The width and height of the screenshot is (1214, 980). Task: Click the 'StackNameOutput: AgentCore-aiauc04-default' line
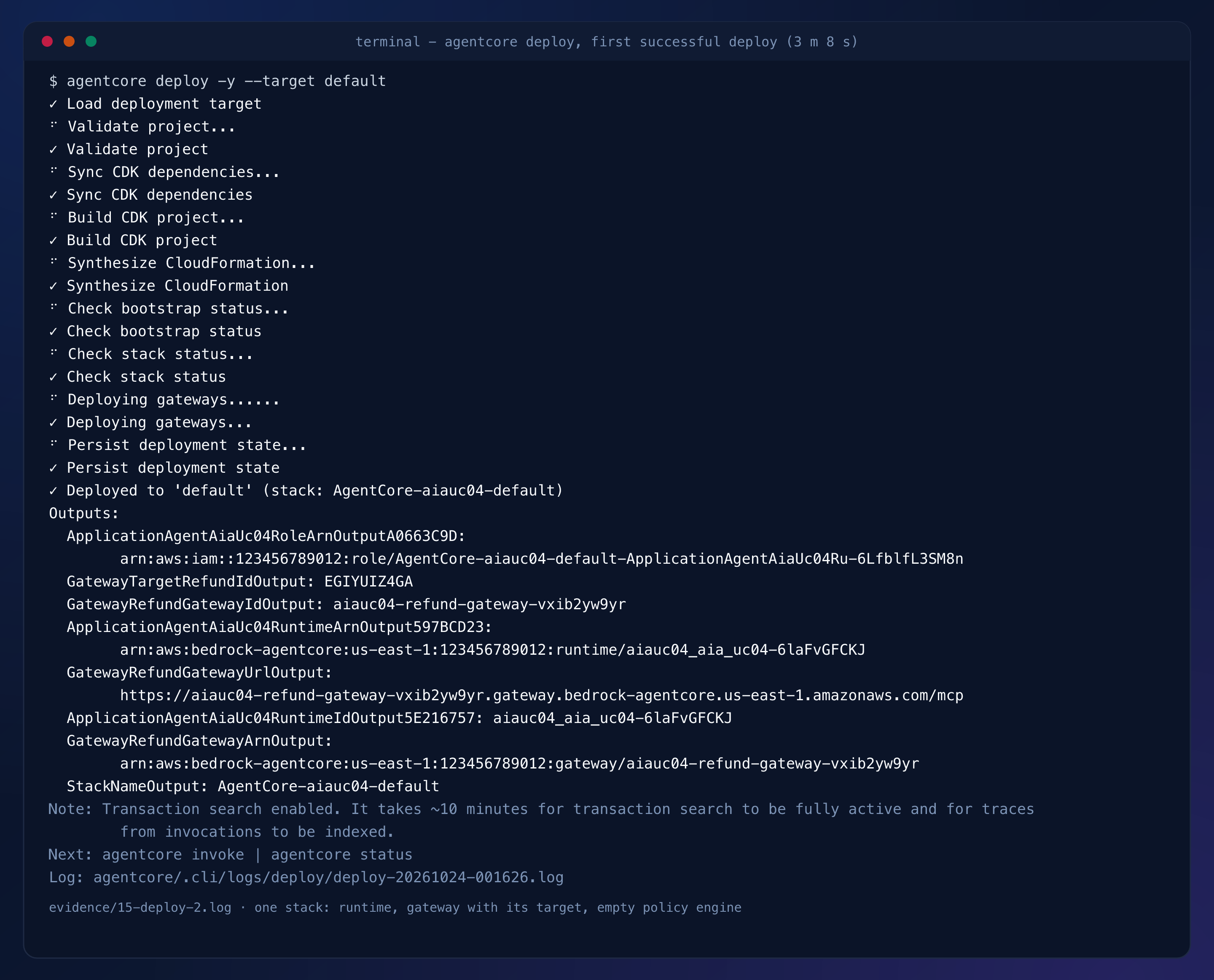pyautogui.click(x=253, y=786)
